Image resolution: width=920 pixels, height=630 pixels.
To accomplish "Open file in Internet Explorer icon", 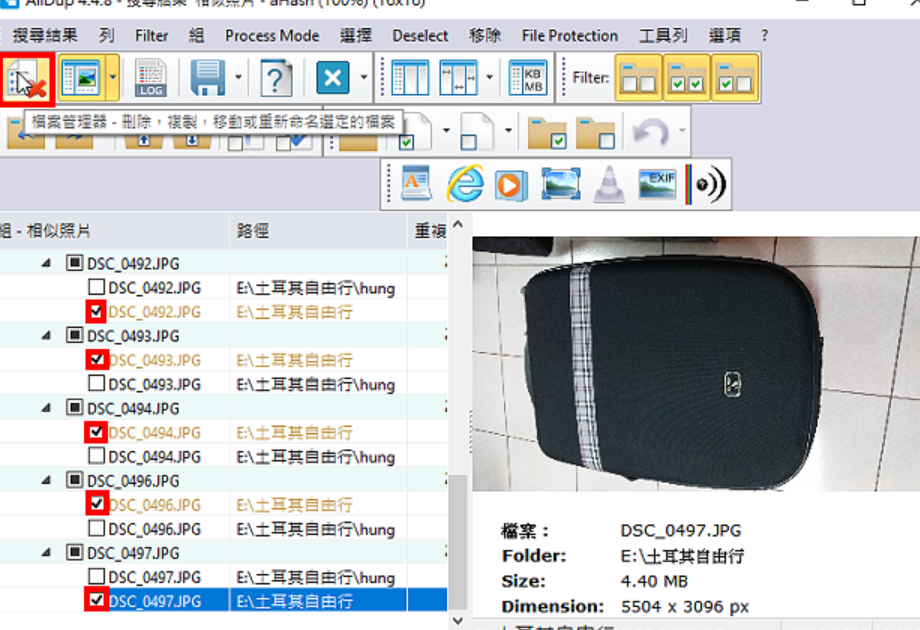I will click(465, 184).
